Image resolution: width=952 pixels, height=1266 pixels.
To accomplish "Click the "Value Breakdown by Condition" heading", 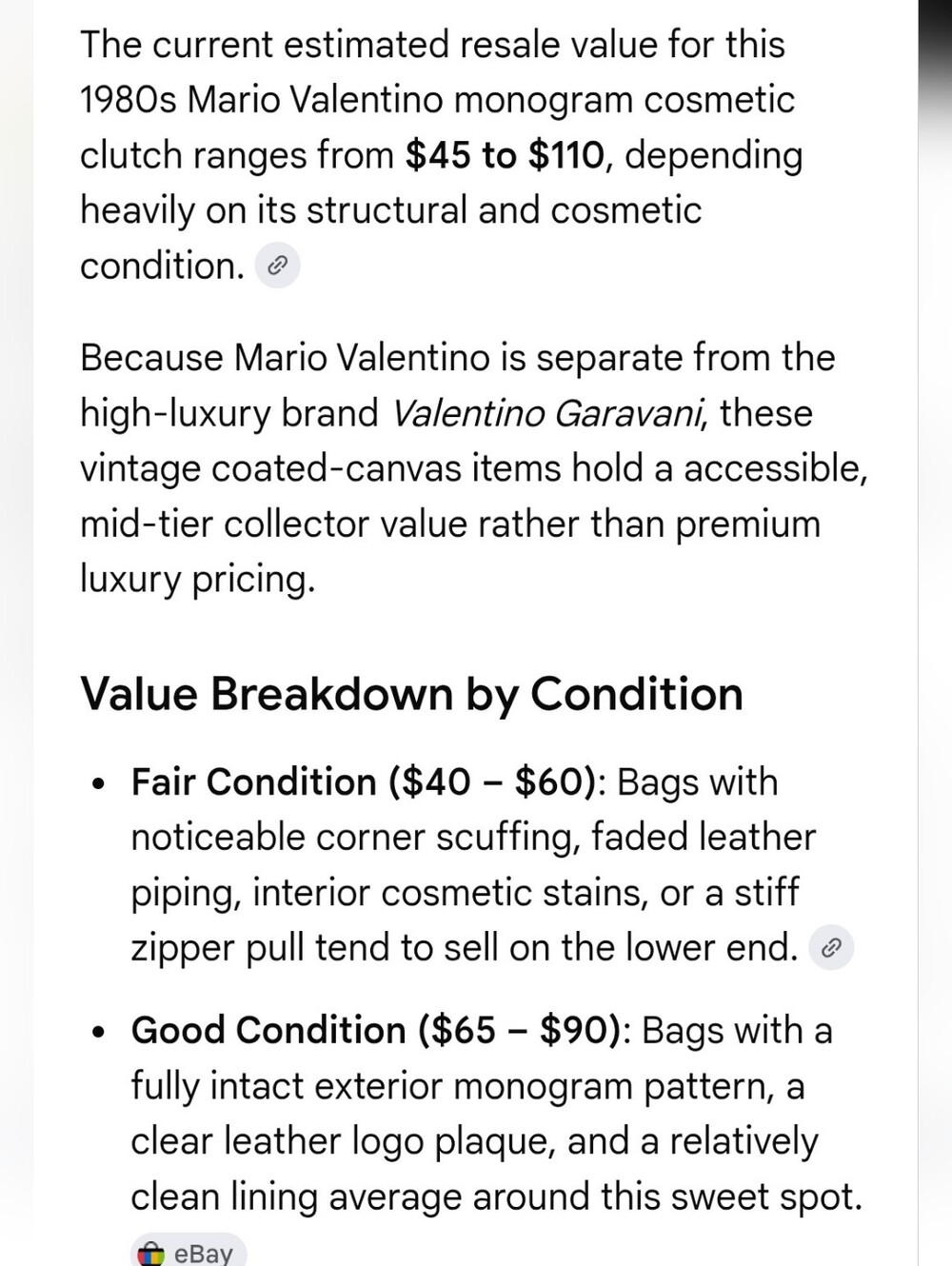I will pos(411,693).
